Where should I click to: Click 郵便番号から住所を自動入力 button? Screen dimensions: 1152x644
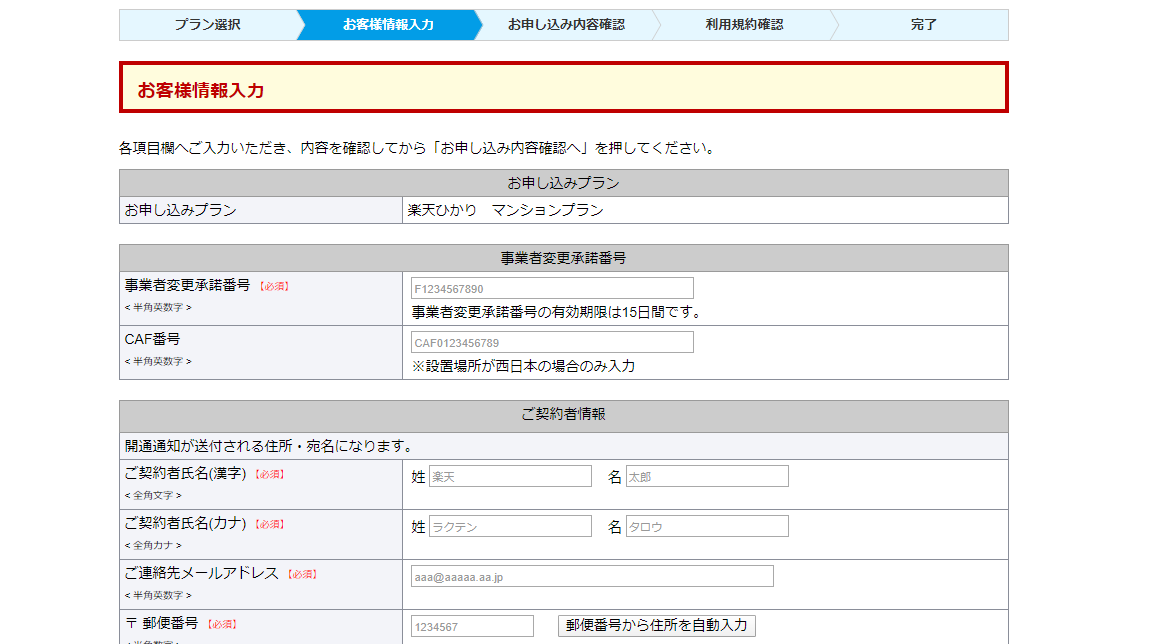pyautogui.click(x=657, y=626)
